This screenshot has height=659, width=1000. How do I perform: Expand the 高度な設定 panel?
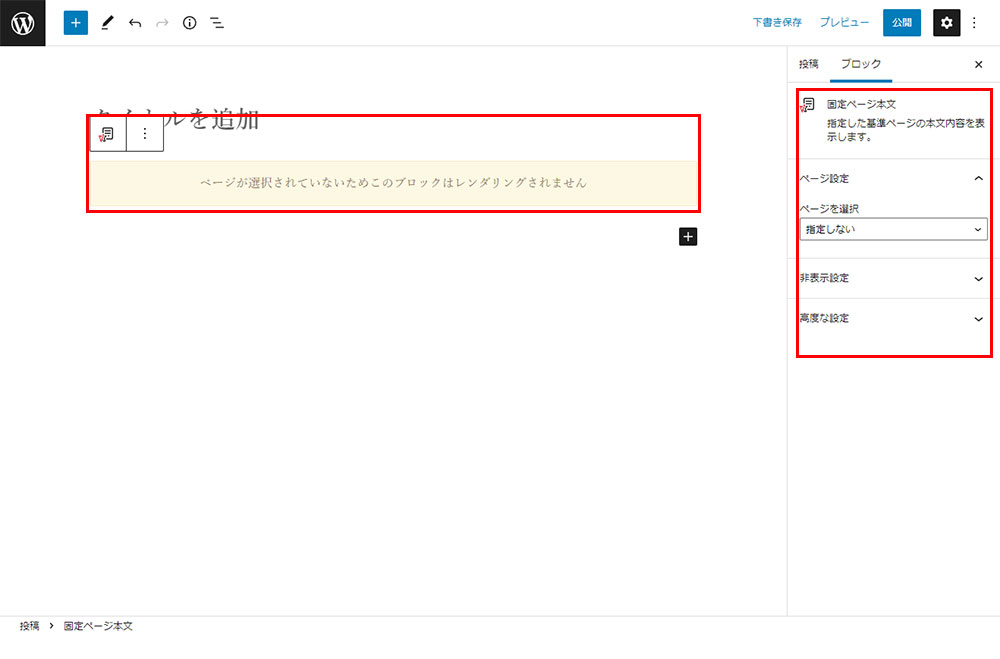(978, 318)
